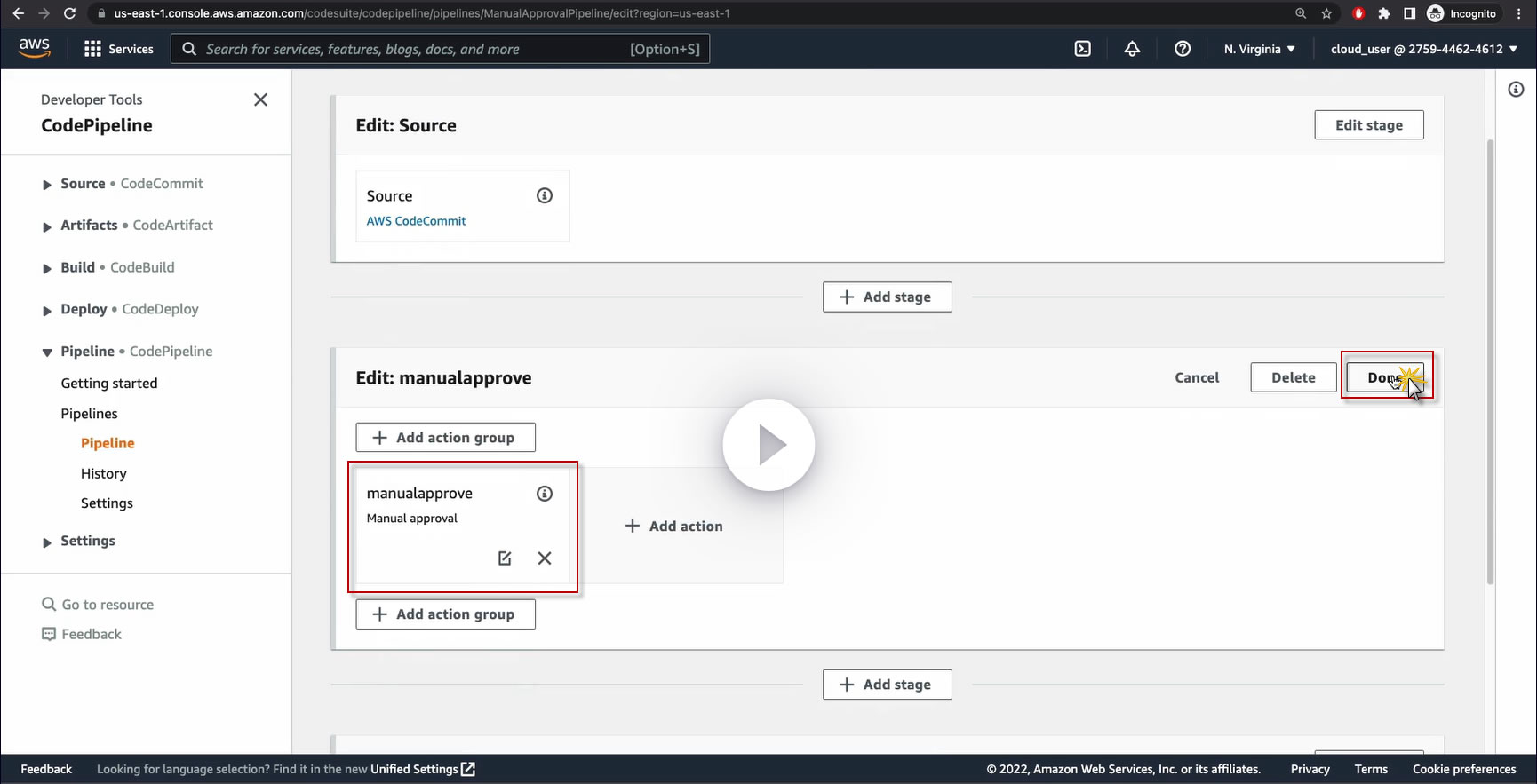Image resolution: width=1537 pixels, height=784 pixels.
Task: Show info for manualapprove action
Action: point(545,494)
